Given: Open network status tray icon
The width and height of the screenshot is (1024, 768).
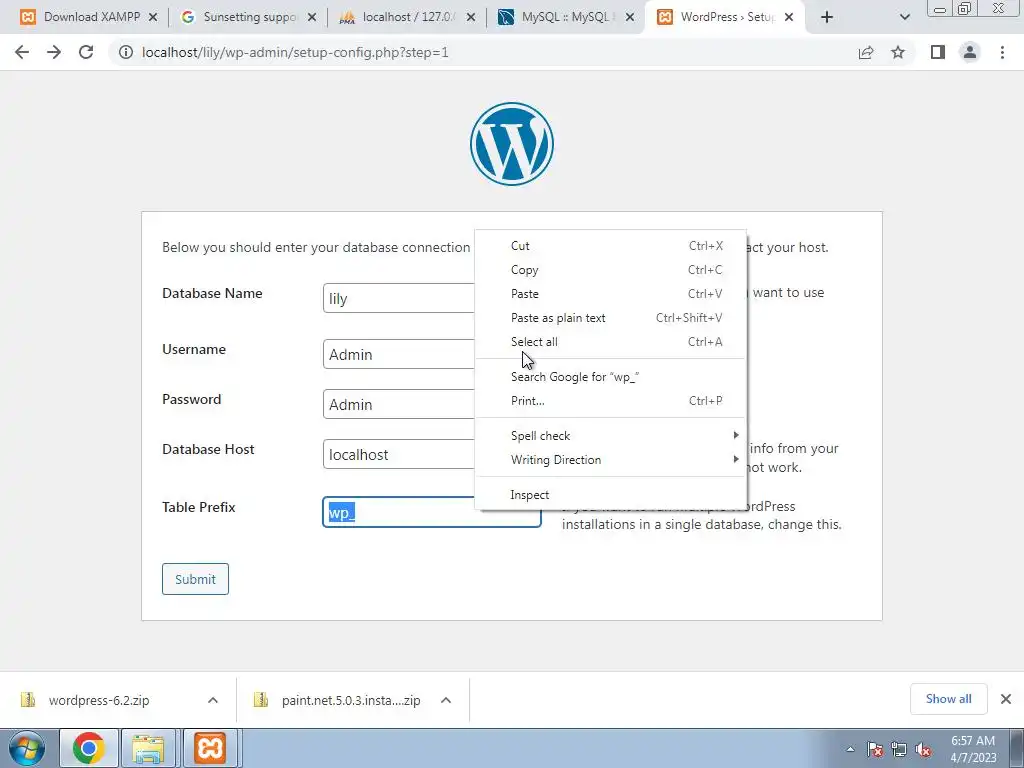Looking at the screenshot, I should [899, 750].
